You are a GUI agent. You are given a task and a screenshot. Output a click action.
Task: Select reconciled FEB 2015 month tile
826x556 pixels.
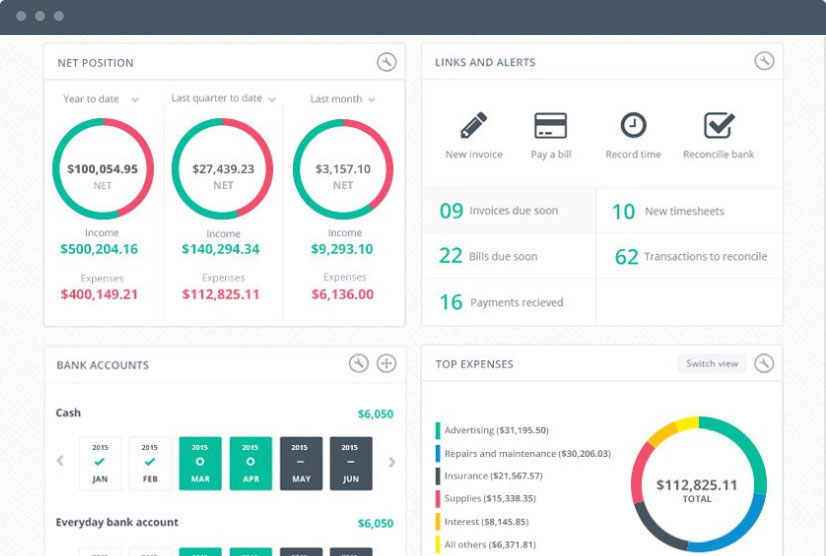pos(150,463)
